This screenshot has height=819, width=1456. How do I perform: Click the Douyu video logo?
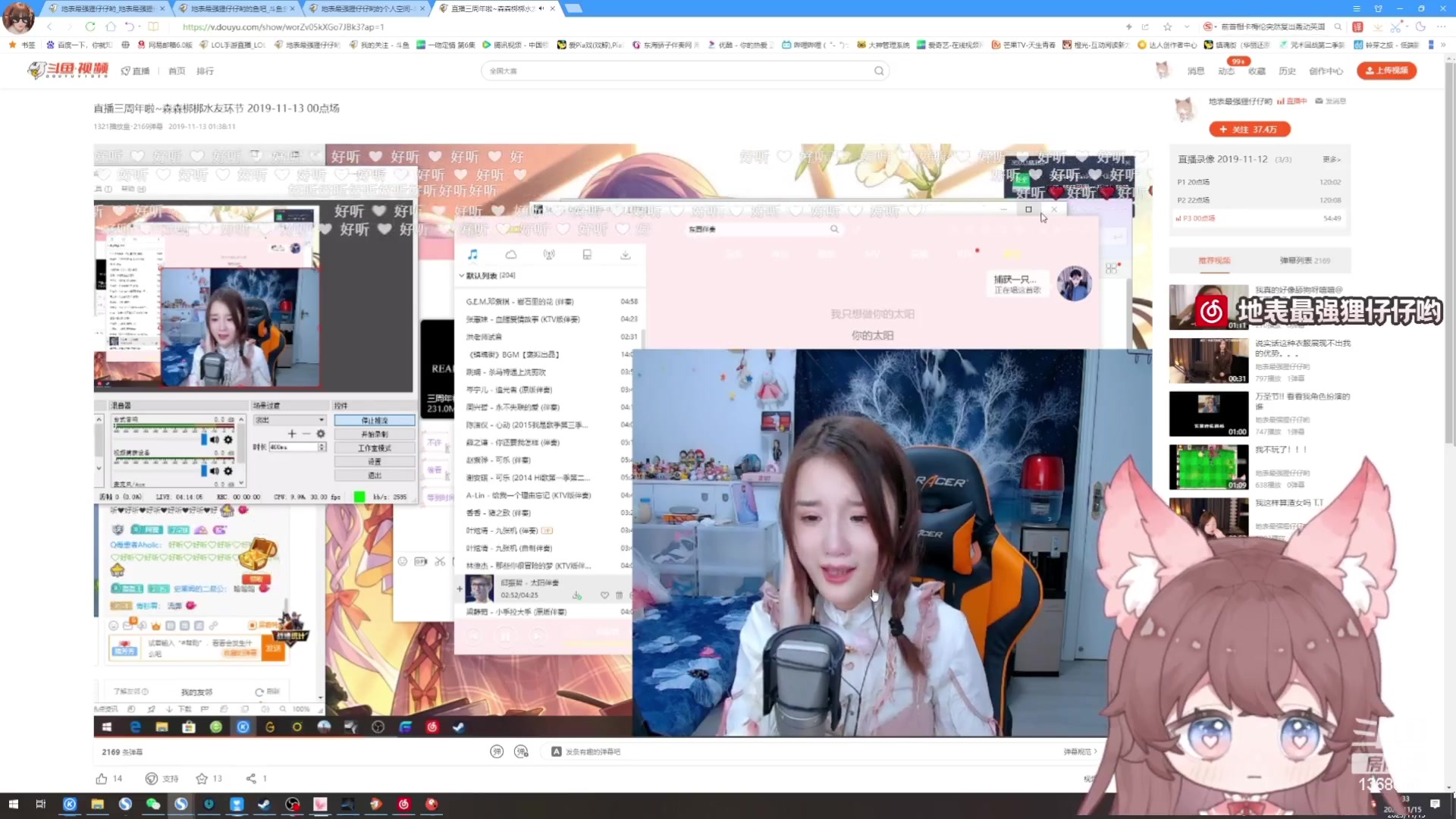click(x=68, y=70)
